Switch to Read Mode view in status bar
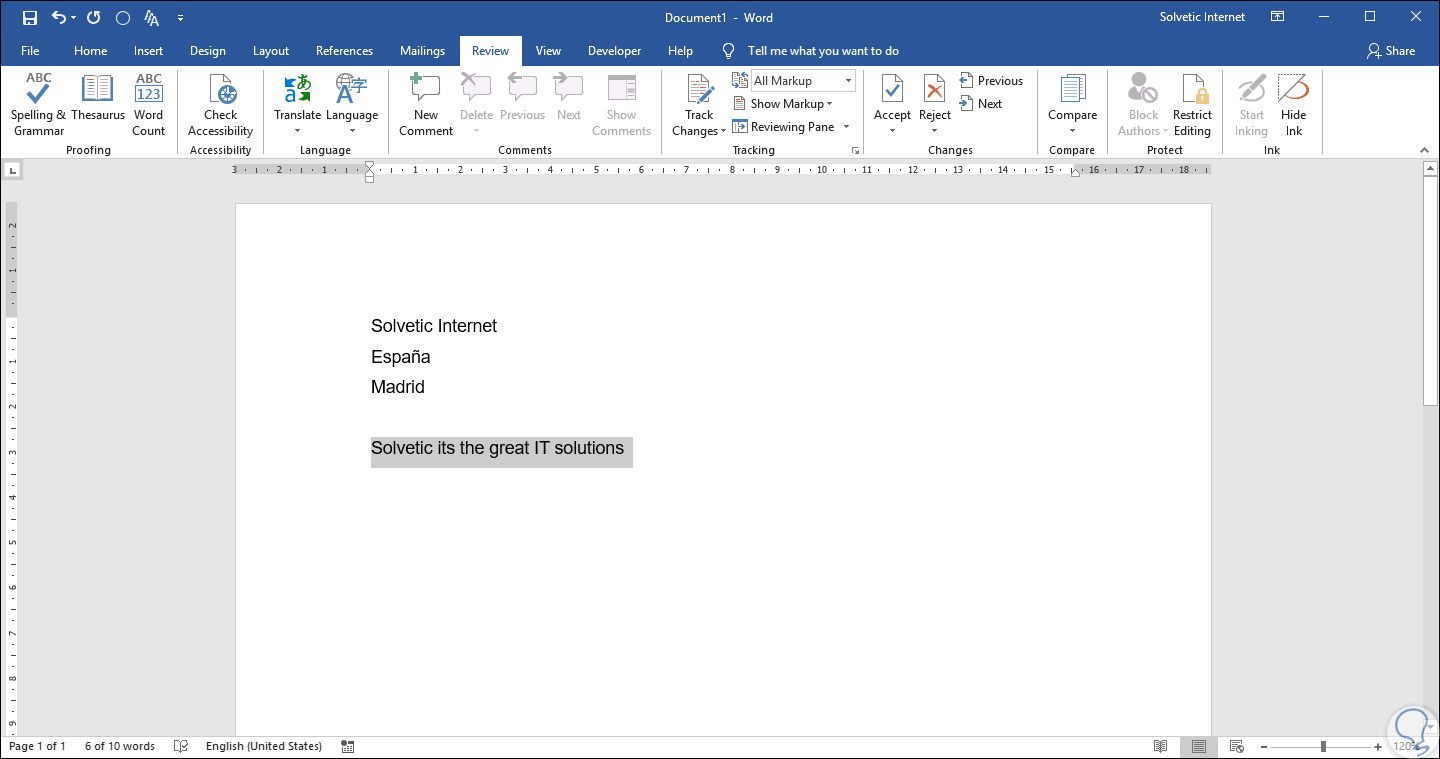Screen dimensions: 1440x759 coord(1161,746)
